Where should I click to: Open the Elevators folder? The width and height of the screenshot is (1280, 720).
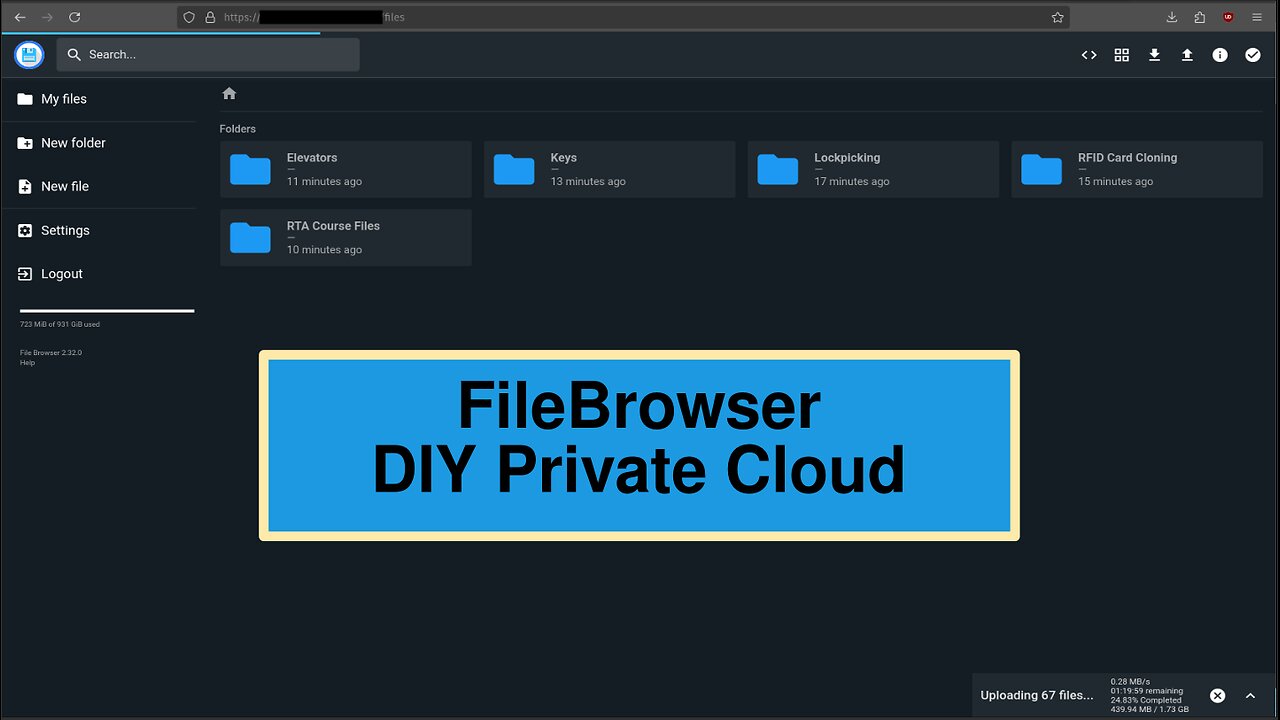pos(345,169)
